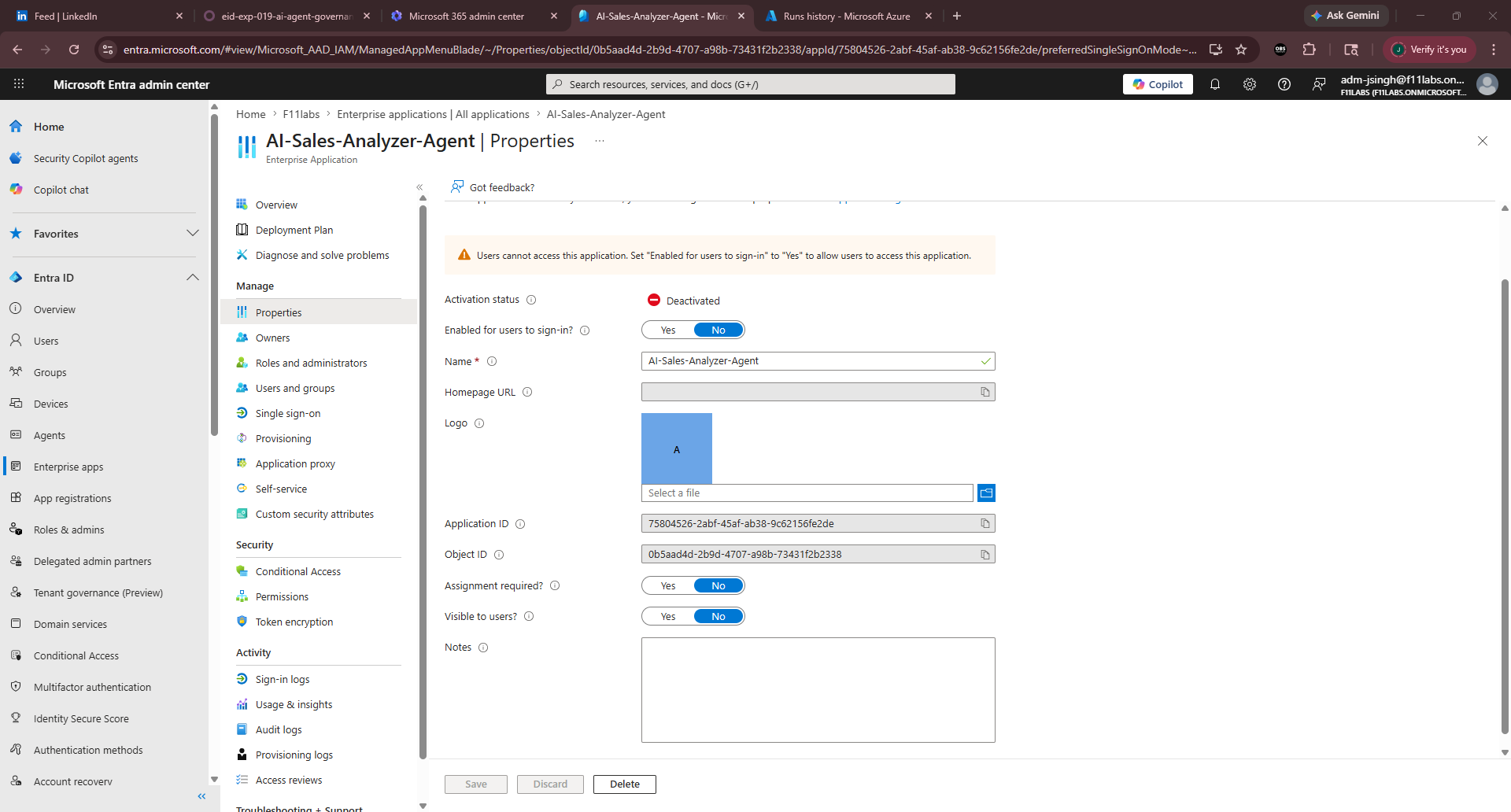Expand the Favorites section
Screen dimensions: 1511x812
[x=193, y=234]
